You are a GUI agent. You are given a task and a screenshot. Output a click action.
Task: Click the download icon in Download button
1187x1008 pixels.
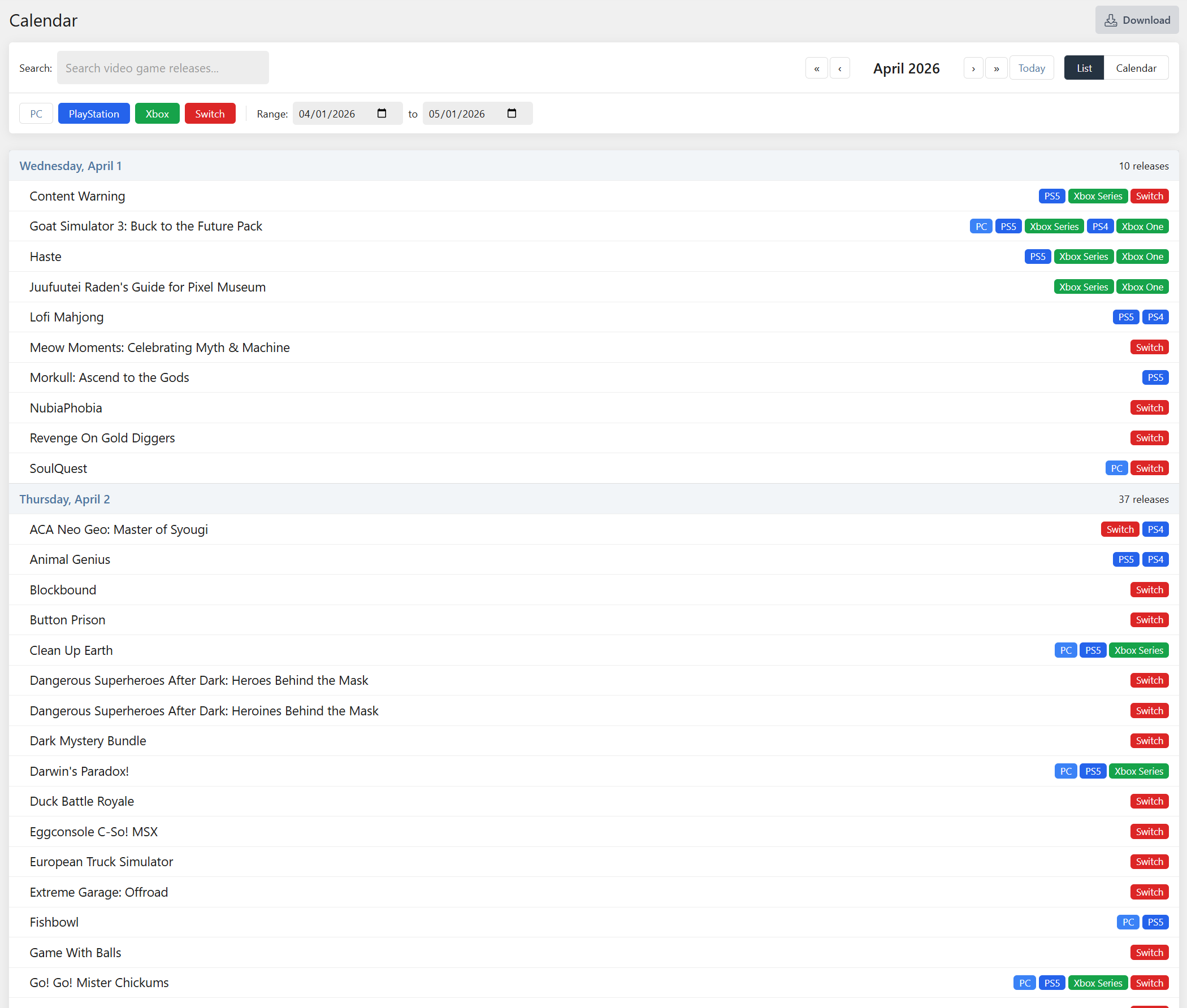coord(1110,20)
